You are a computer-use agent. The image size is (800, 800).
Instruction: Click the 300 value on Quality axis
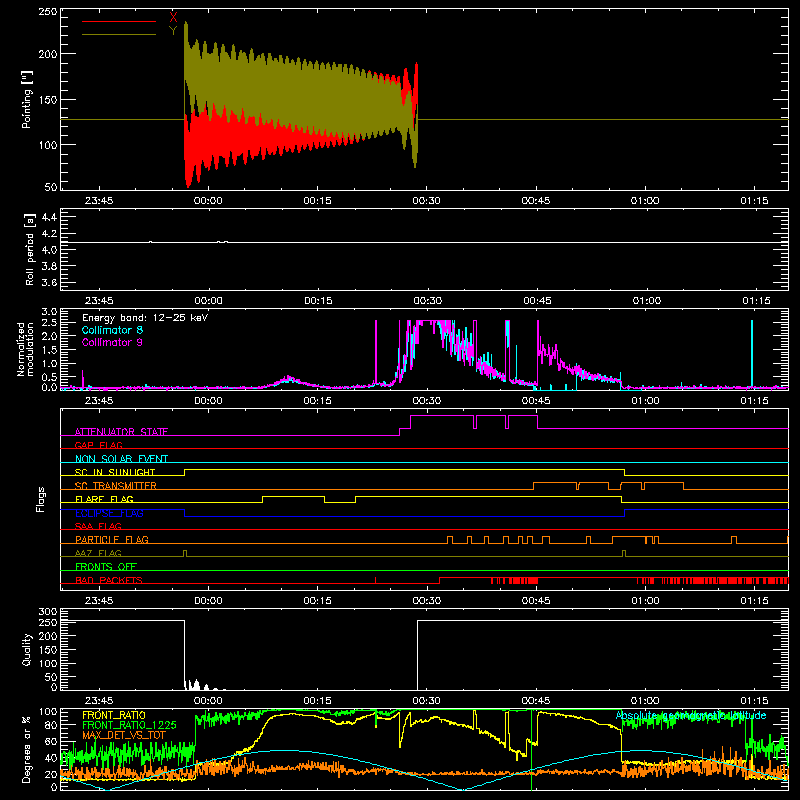(48, 612)
